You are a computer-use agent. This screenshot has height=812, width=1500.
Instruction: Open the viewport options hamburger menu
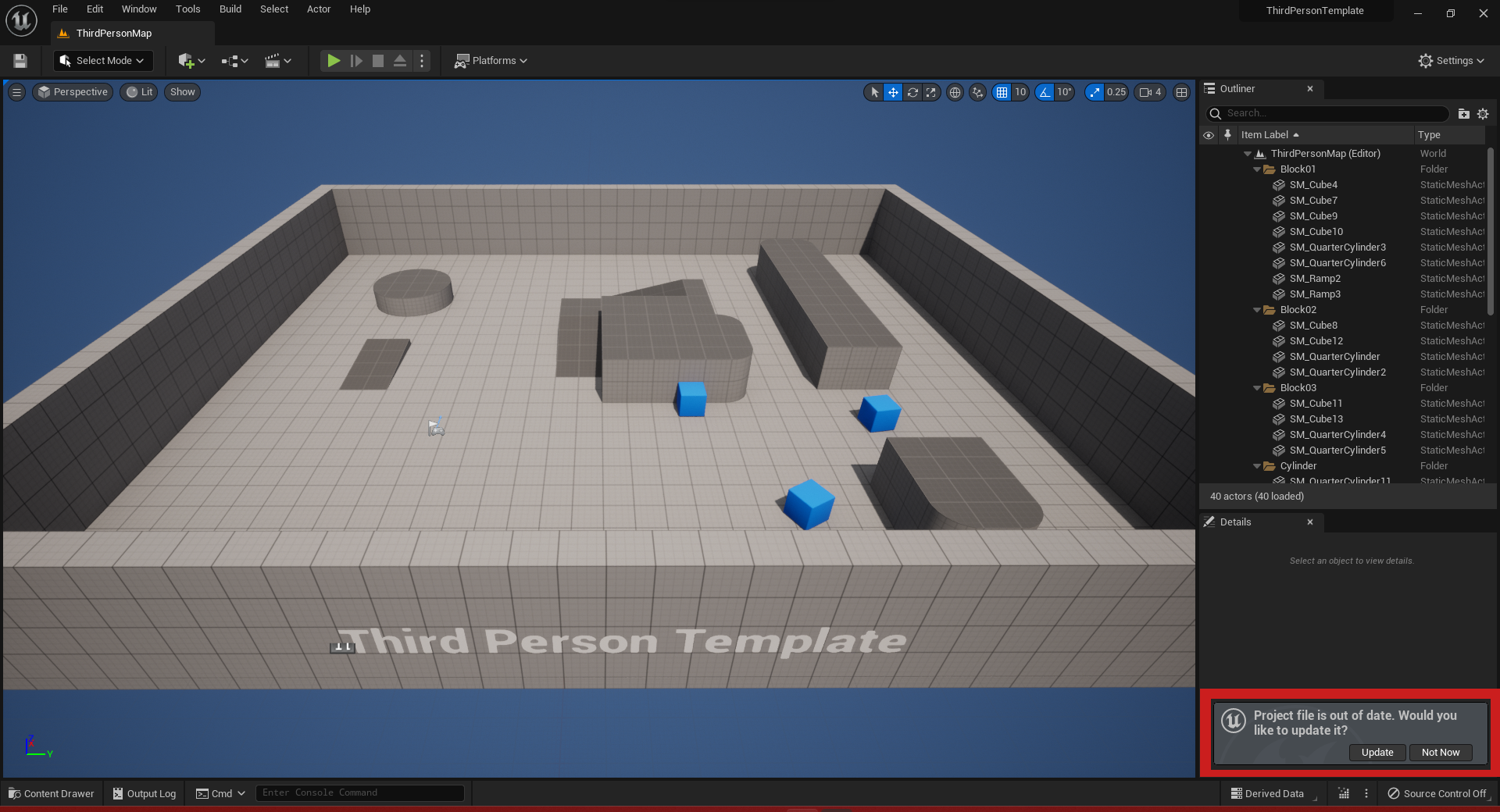pyautogui.click(x=16, y=92)
